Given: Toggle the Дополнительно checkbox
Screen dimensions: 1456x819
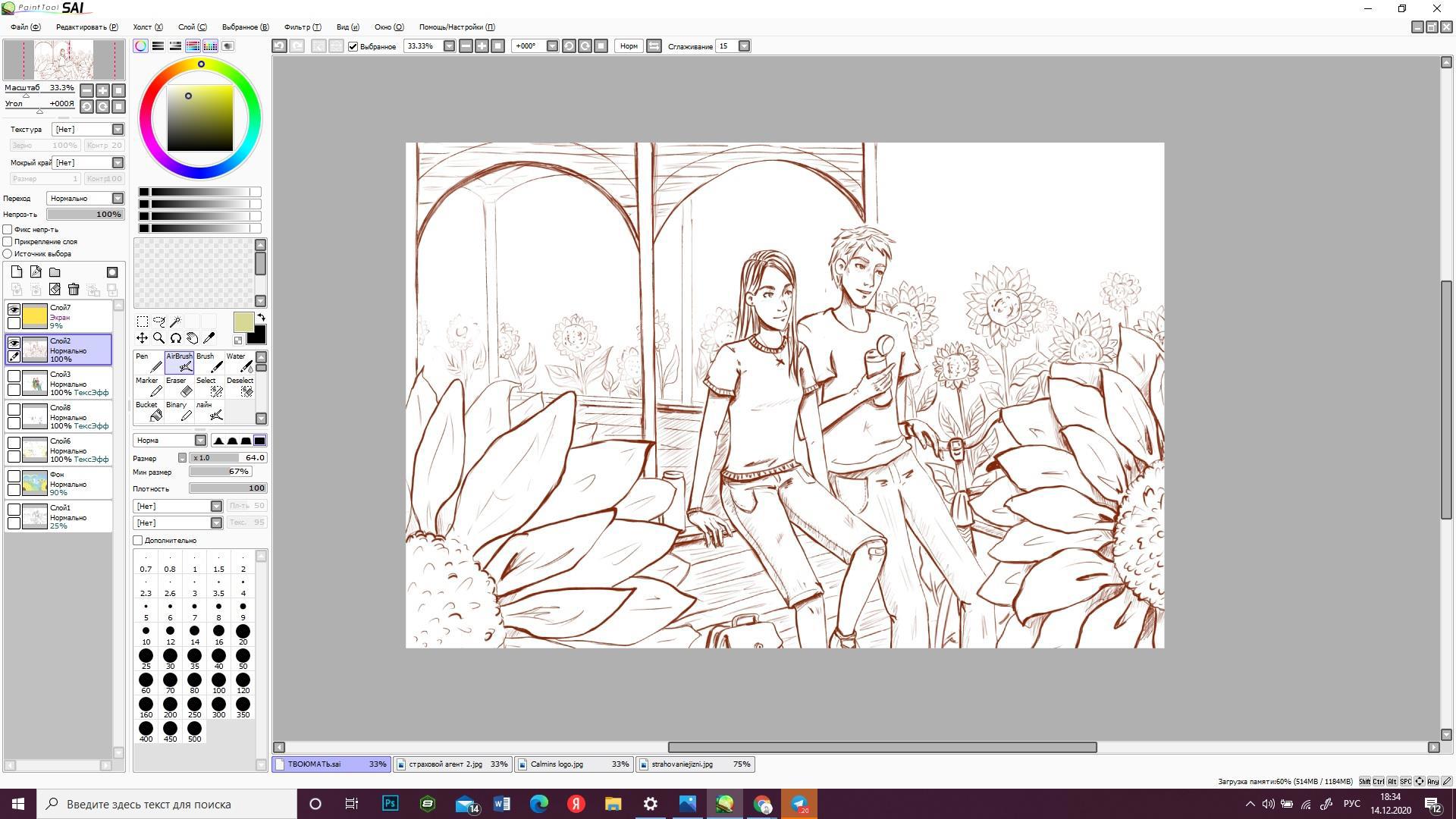Looking at the screenshot, I should (138, 541).
